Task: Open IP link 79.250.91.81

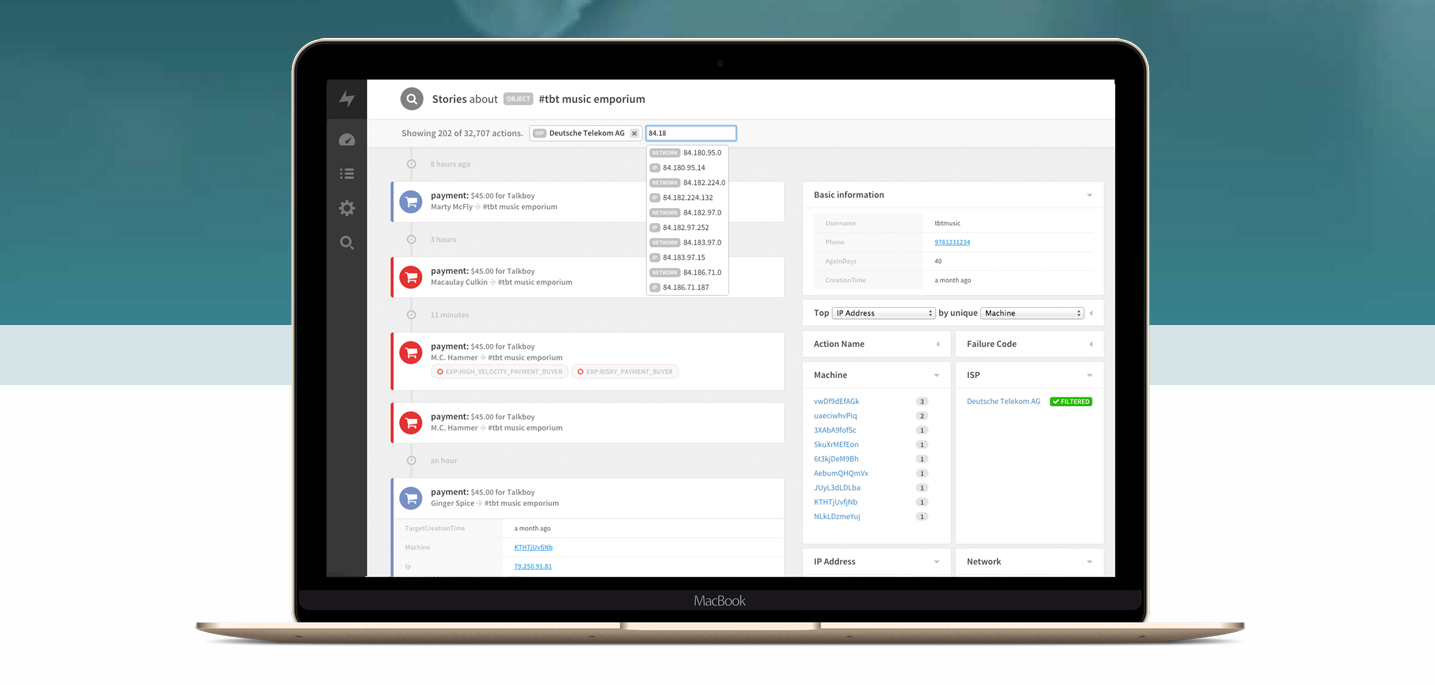Action: [533, 566]
